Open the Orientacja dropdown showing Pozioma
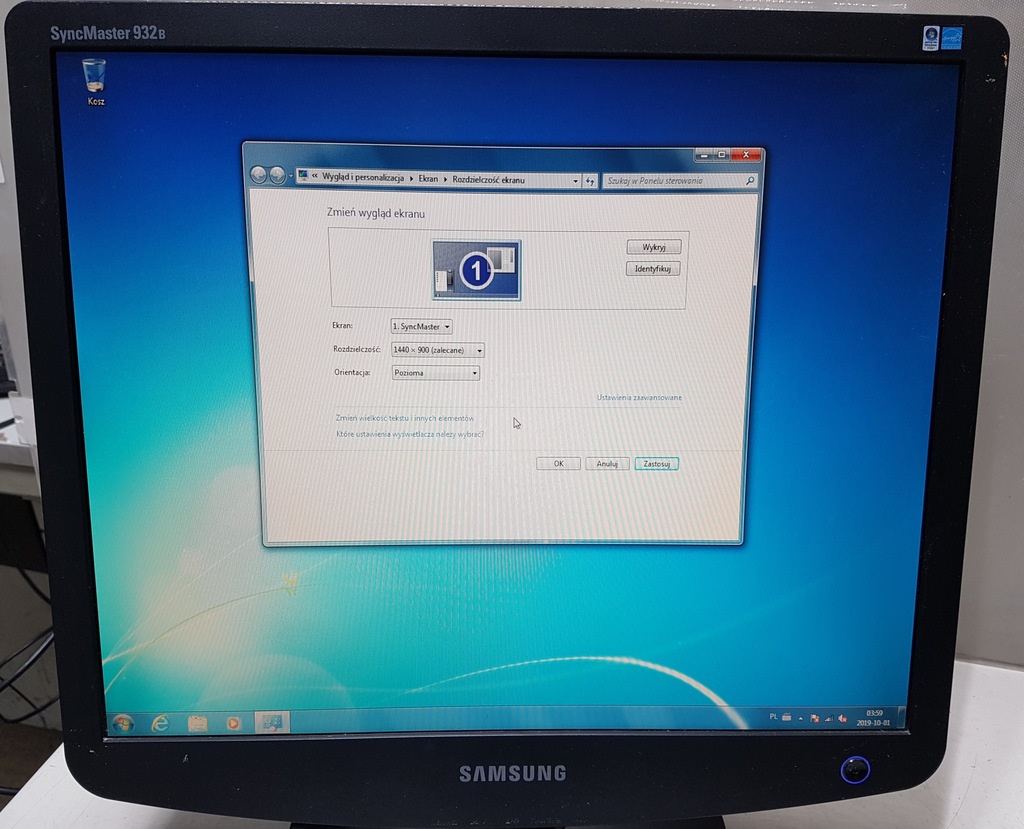Image resolution: width=1024 pixels, height=829 pixels. tap(436, 373)
